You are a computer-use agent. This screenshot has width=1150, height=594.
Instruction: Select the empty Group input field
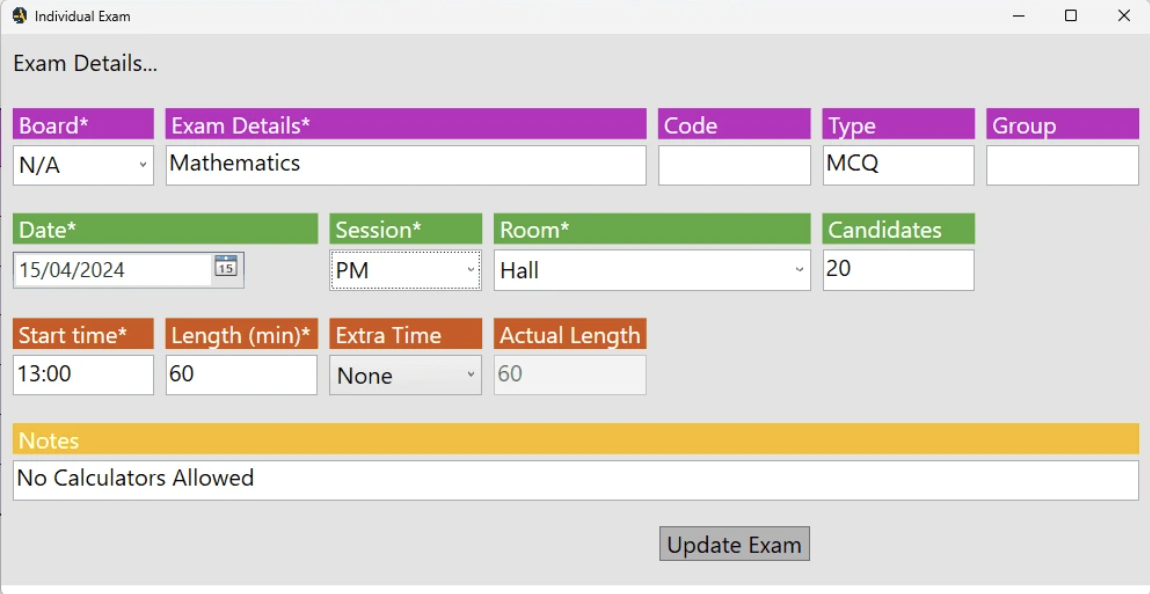click(x=1062, y=165)
